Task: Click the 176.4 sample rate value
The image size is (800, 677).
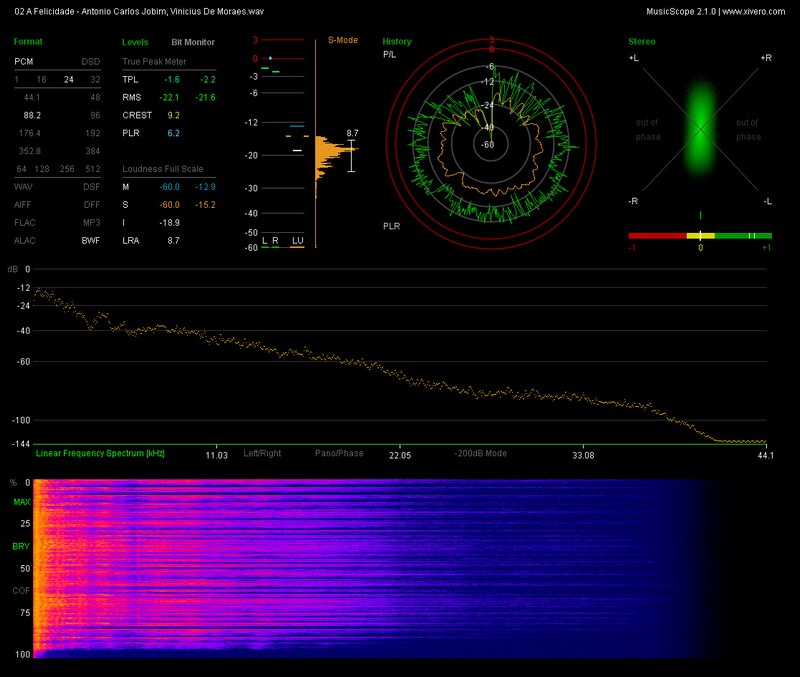Action: [x=30, y=133]
